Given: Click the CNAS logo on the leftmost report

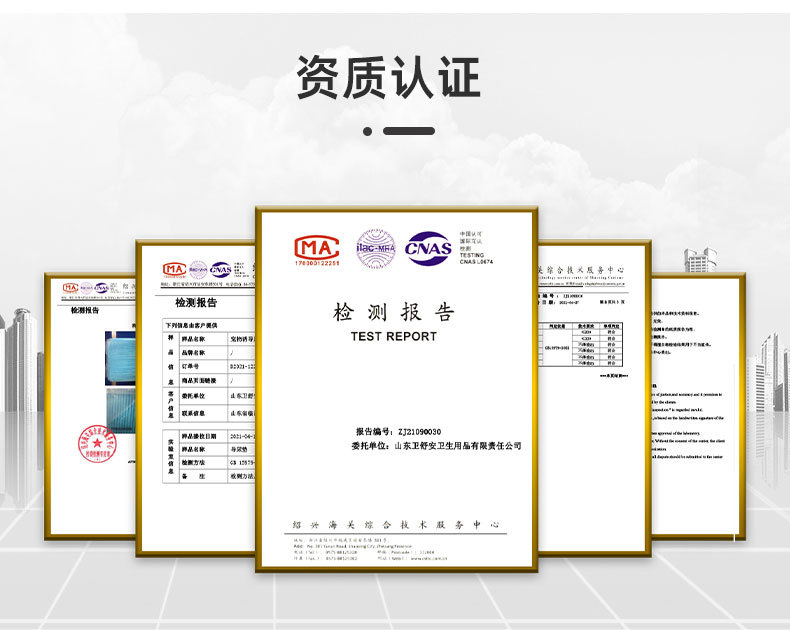Looking at the screenshot, I should (102, 288).
